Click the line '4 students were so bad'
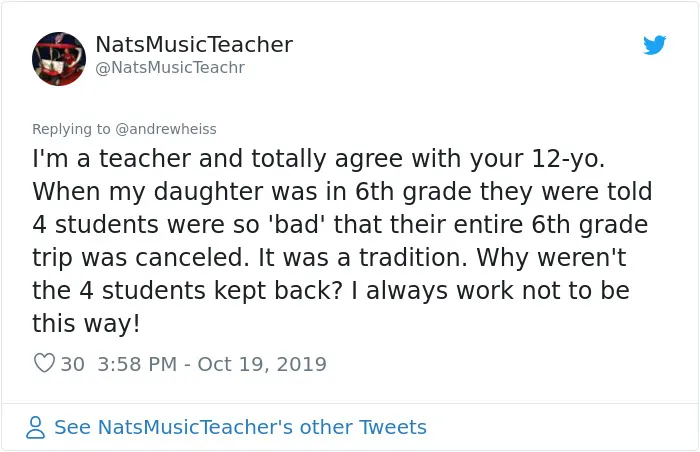Screen dimensions: 700x452 pyautogui.click(x=340, y=225)
